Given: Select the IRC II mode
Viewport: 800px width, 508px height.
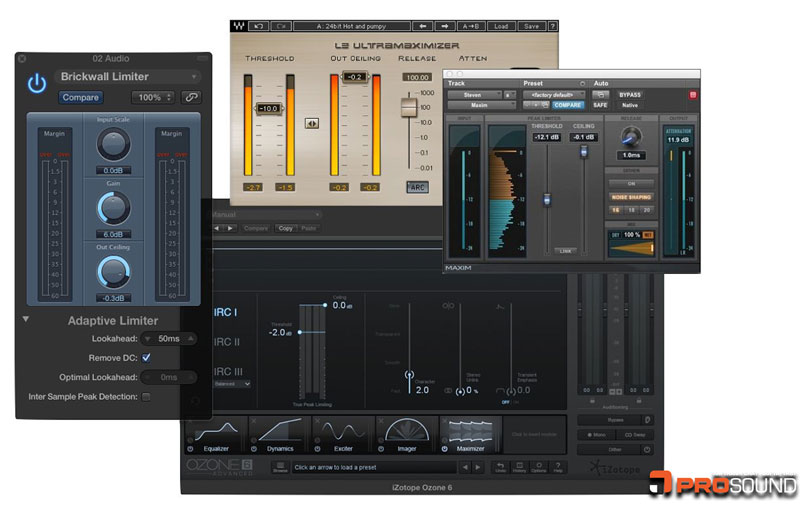Looking at the screenshot, I should click(x=227, y=342).
